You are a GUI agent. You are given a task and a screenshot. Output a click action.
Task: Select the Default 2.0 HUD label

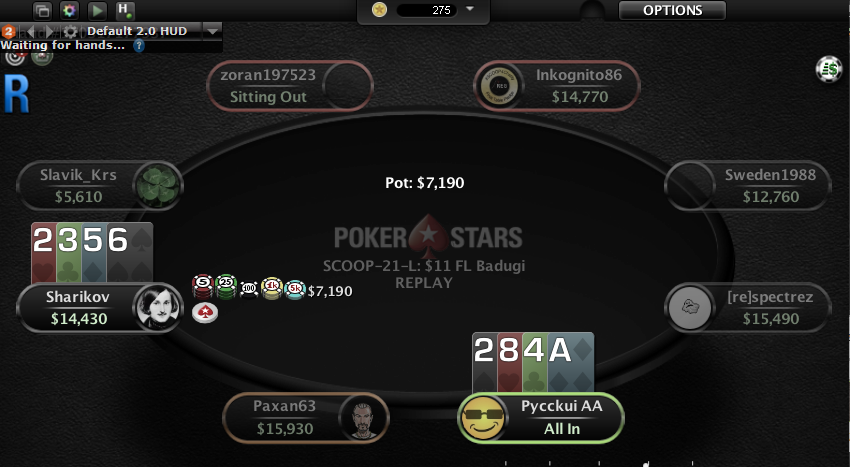[137, 31]
